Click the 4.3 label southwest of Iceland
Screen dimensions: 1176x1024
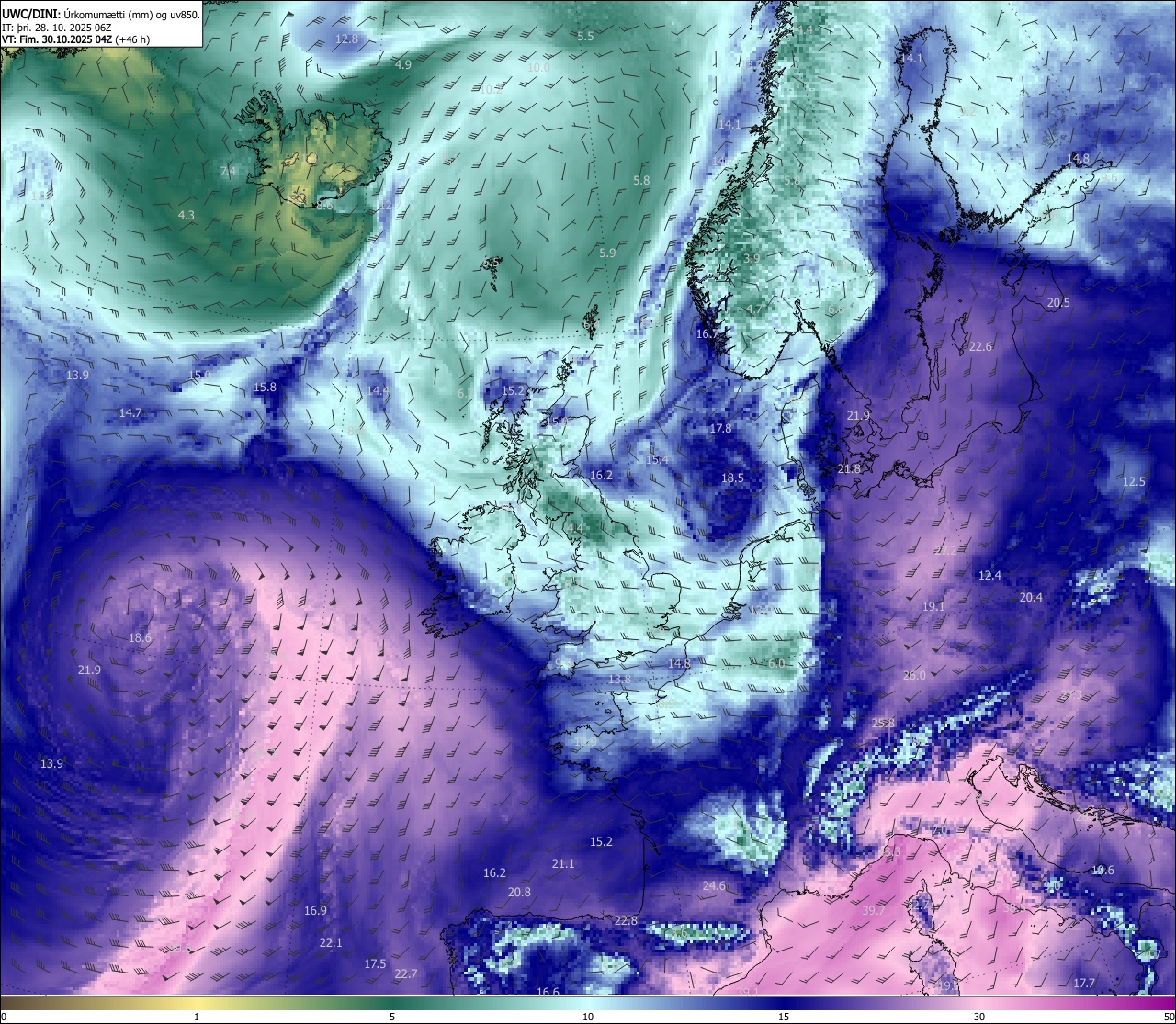pyautogui.click(x=187, y=215)
